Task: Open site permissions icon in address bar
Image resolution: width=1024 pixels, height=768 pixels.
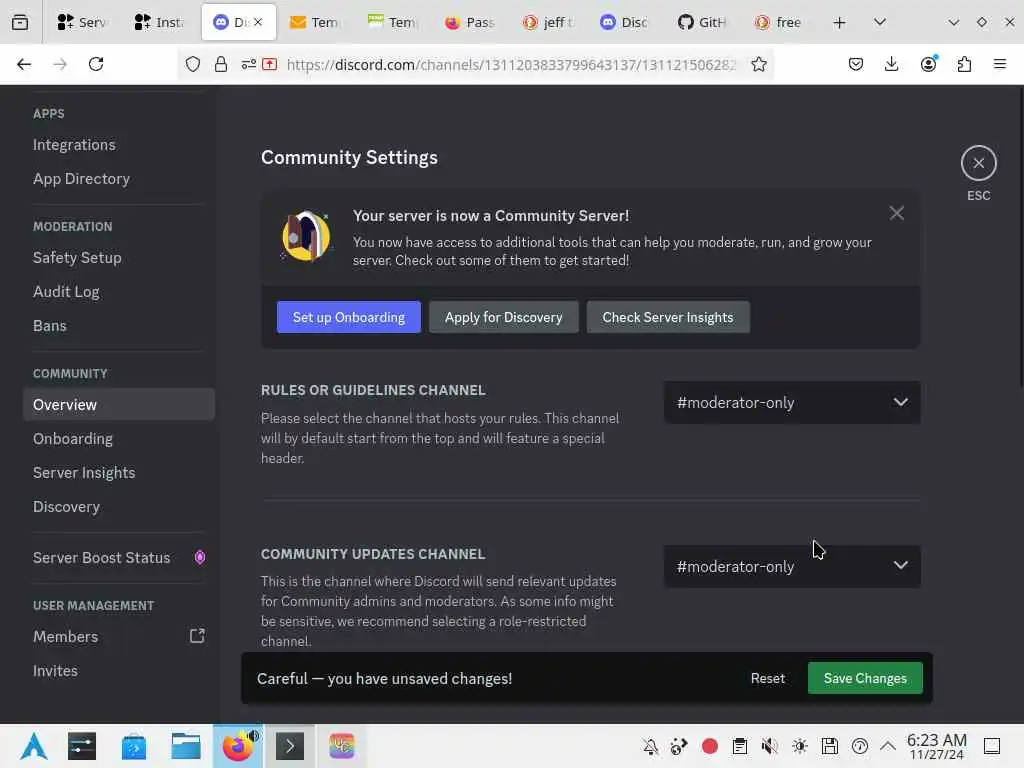Action: tap(248, 65)
